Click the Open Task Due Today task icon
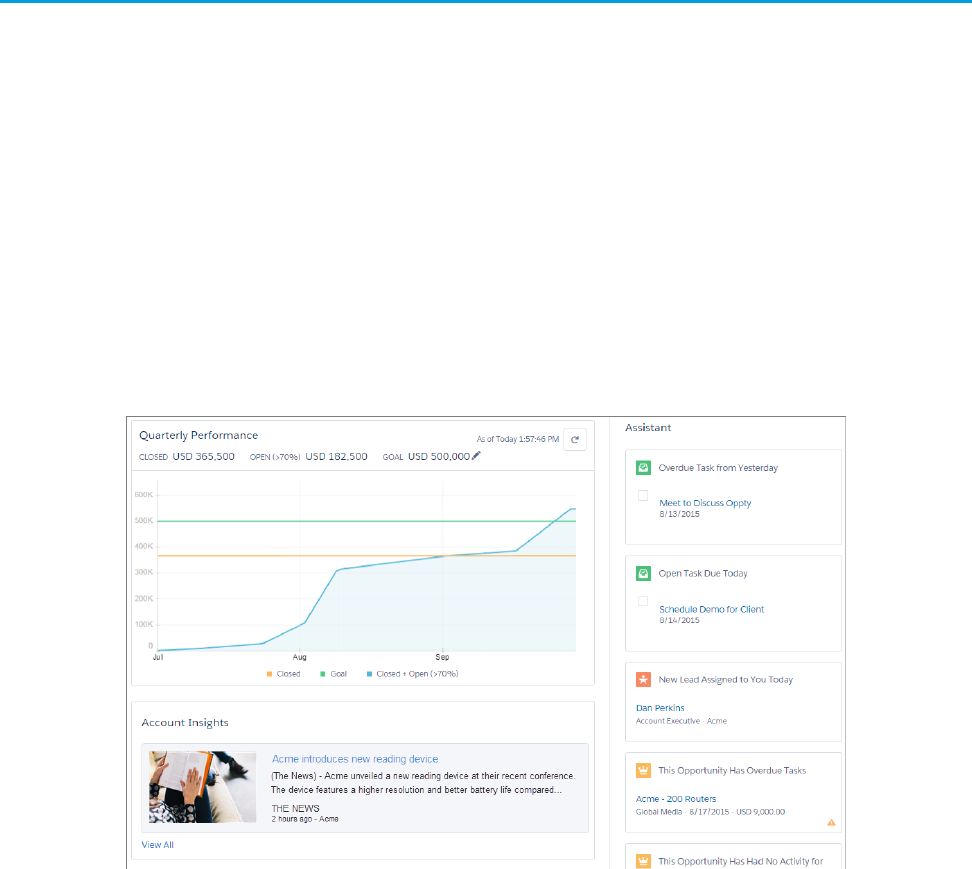 tap(643, 573)
